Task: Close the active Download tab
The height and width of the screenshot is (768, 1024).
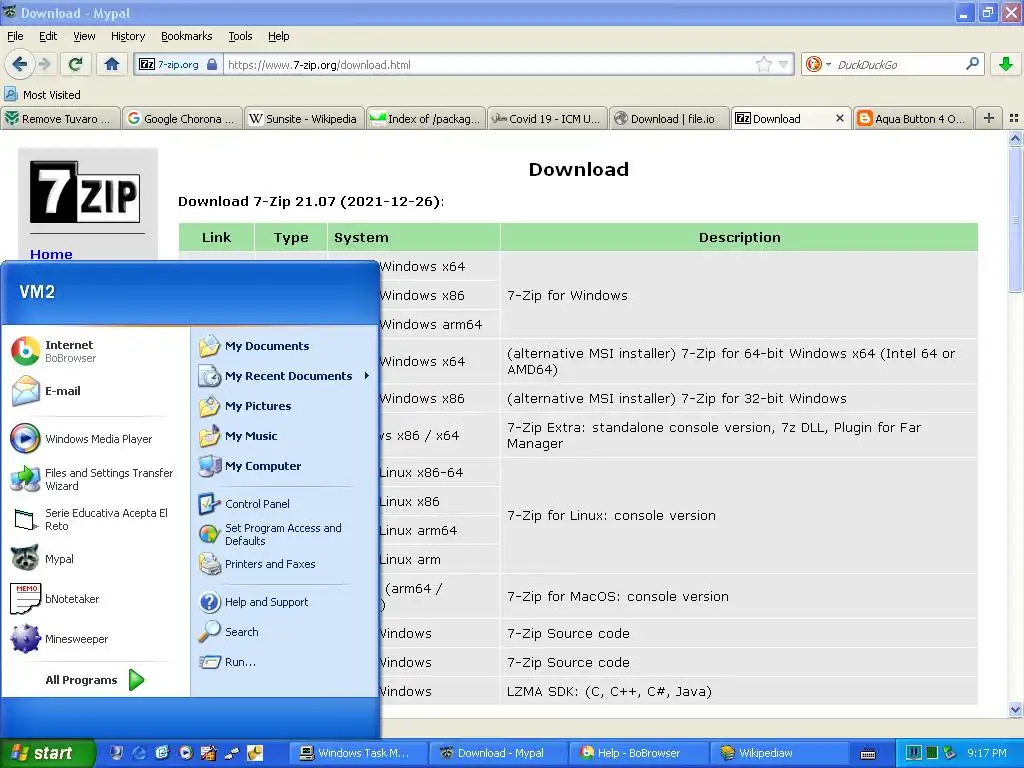Action: (x=840, y=118)
